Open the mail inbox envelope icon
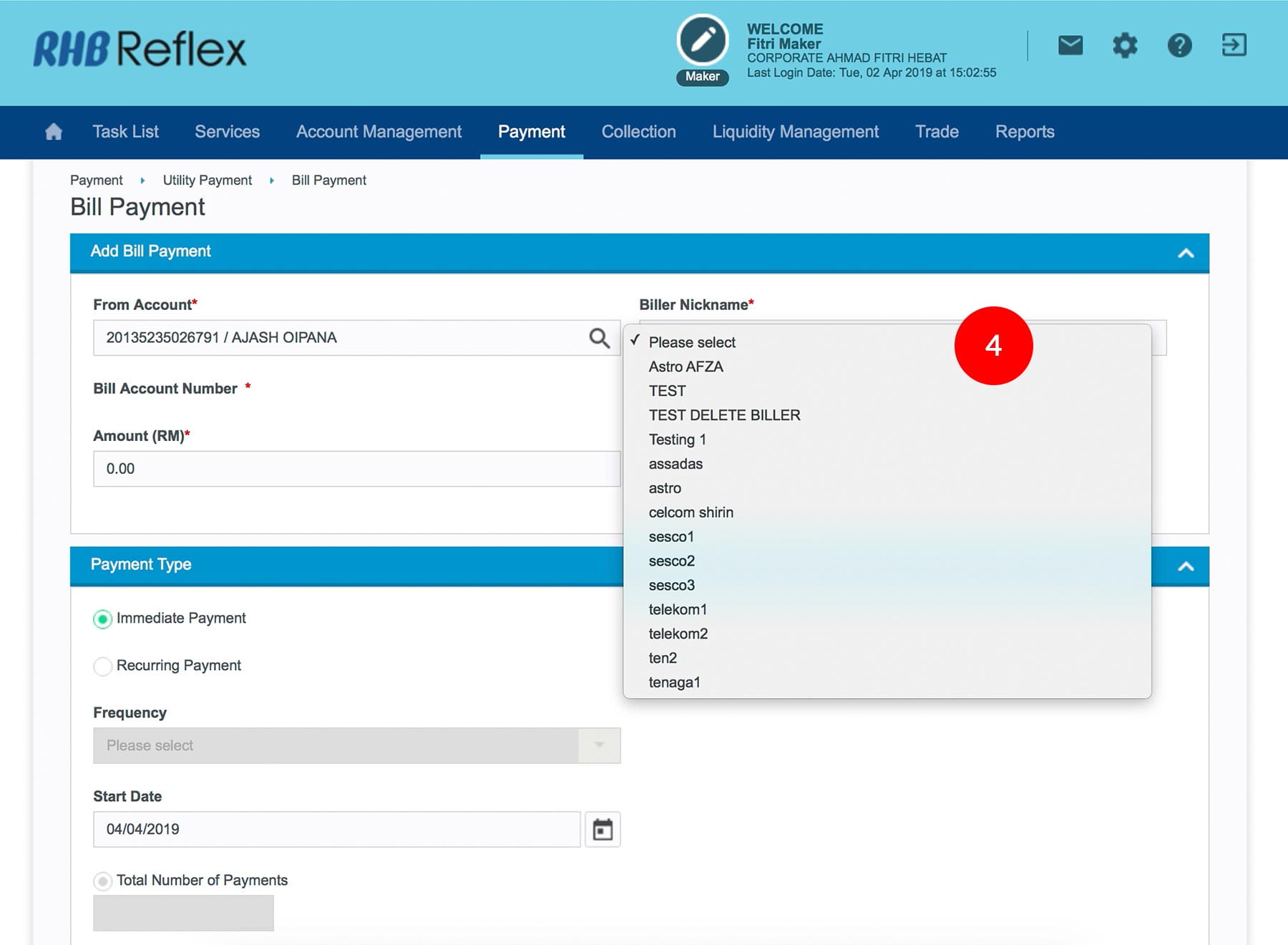 point(1070,46)
